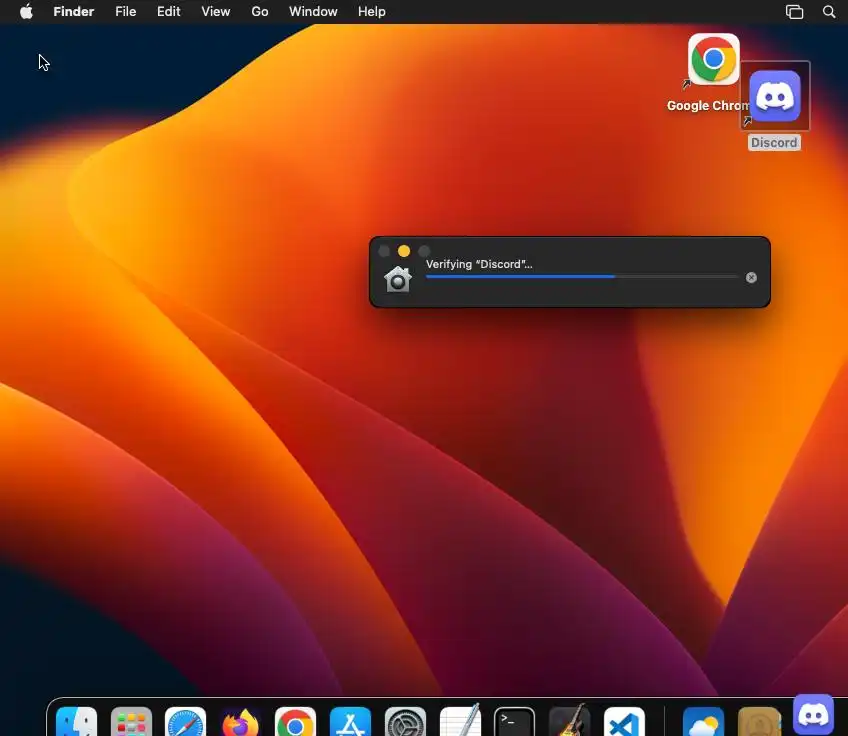The width and height of the screenshot is (848, 736).
Task: Open the Weather app in the Dock
Action: 703,721
